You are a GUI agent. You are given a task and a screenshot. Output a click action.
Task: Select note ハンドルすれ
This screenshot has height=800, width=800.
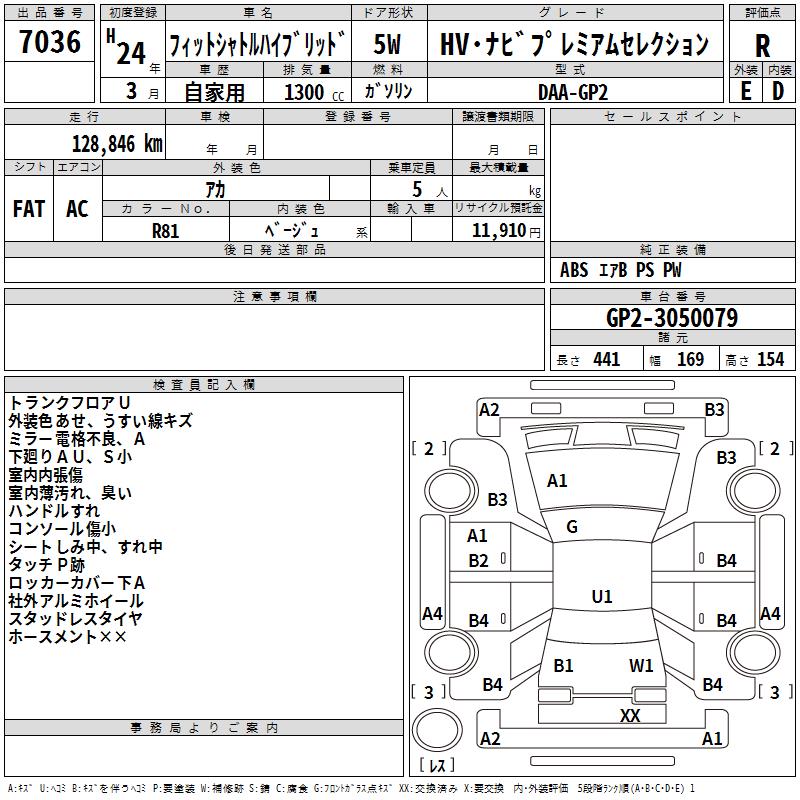(54, 511)
